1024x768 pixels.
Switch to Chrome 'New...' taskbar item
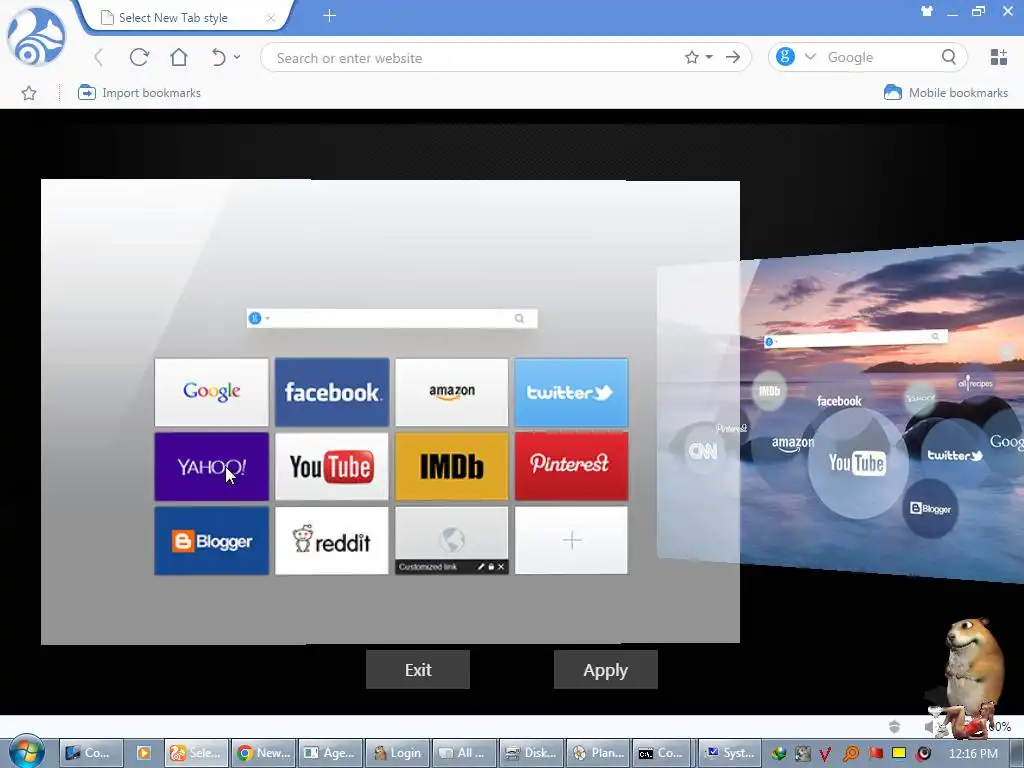265,753
